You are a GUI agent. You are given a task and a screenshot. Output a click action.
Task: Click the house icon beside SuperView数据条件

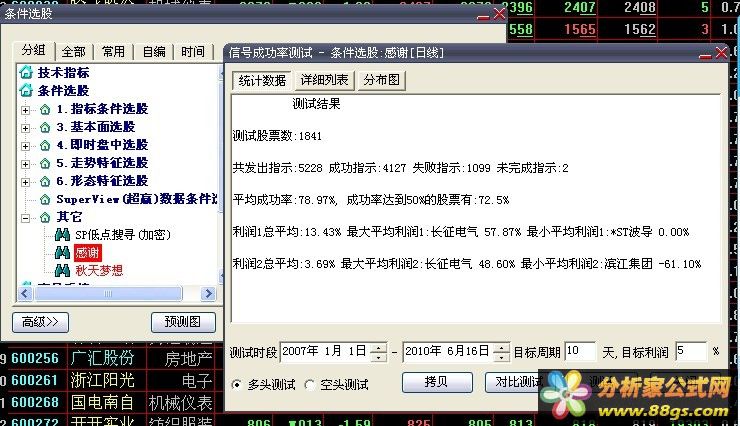tap(45, 199)
